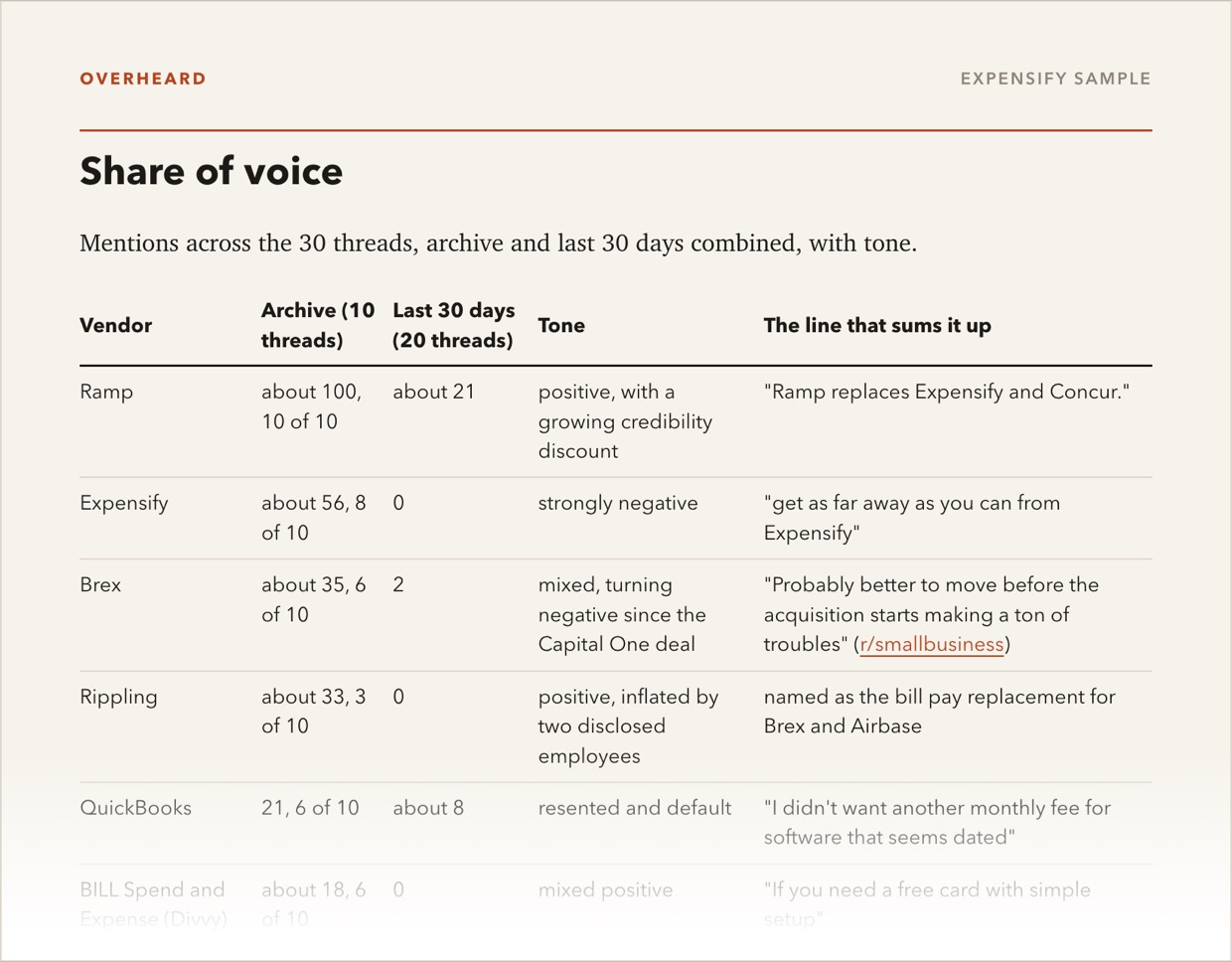Viewport: 1232px width, 962px height.
Task: Open the r/smallbusiness link
Action: (x=932, y=644)
